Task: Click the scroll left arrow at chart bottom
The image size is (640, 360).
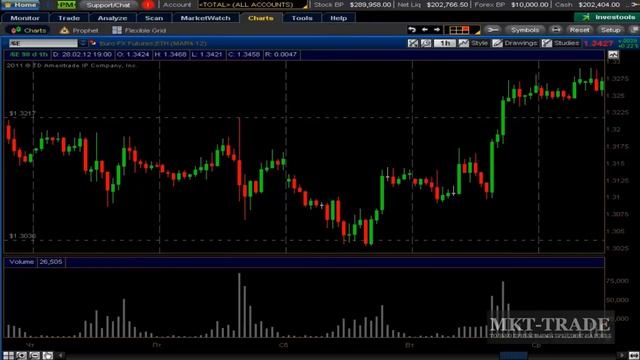Action: point(60,356)
